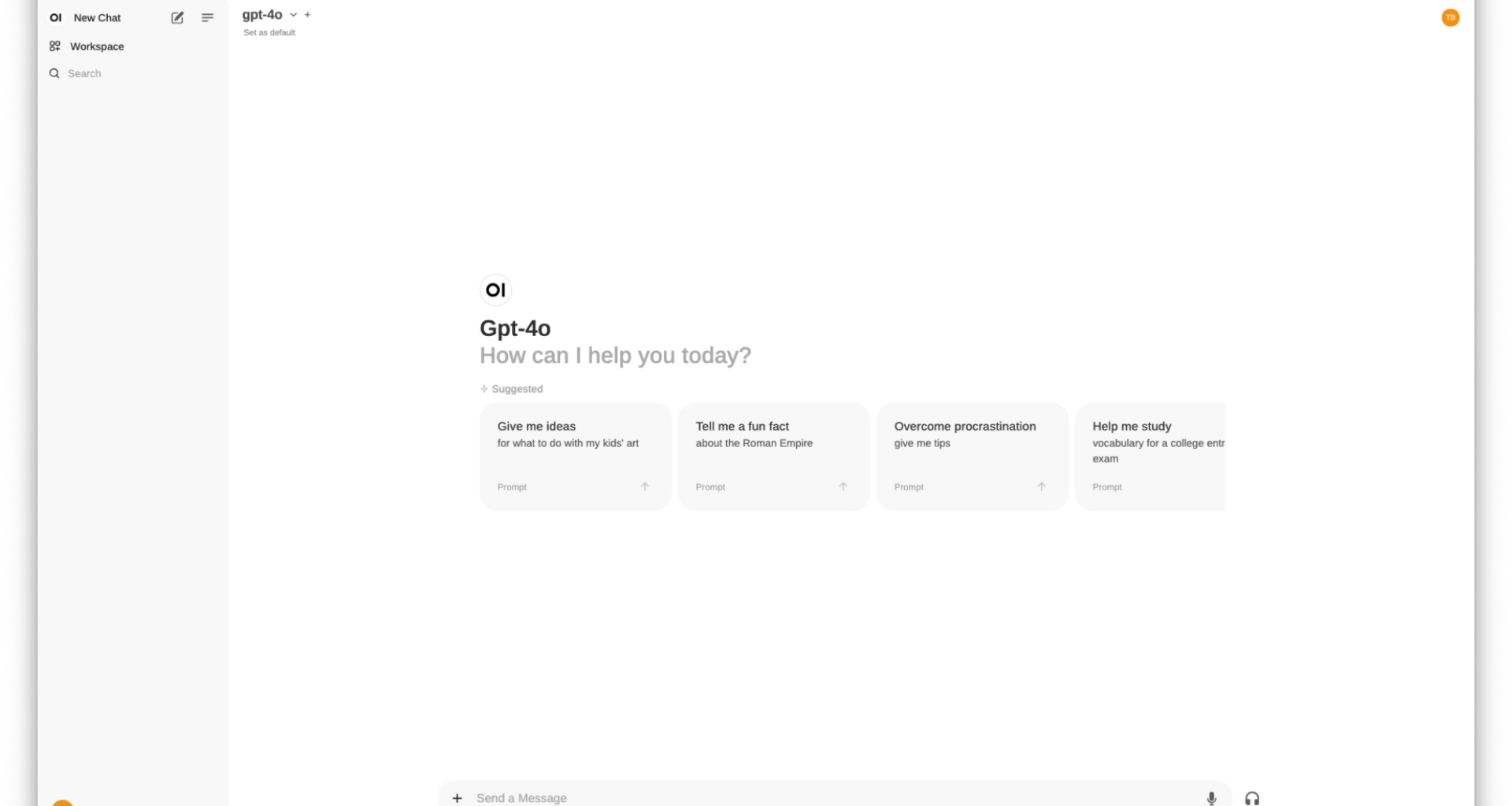Viewport: 1512px width, 806px height.
Task: Open the attachment plus icon in the message bar
Action: [x=457, y=797]
